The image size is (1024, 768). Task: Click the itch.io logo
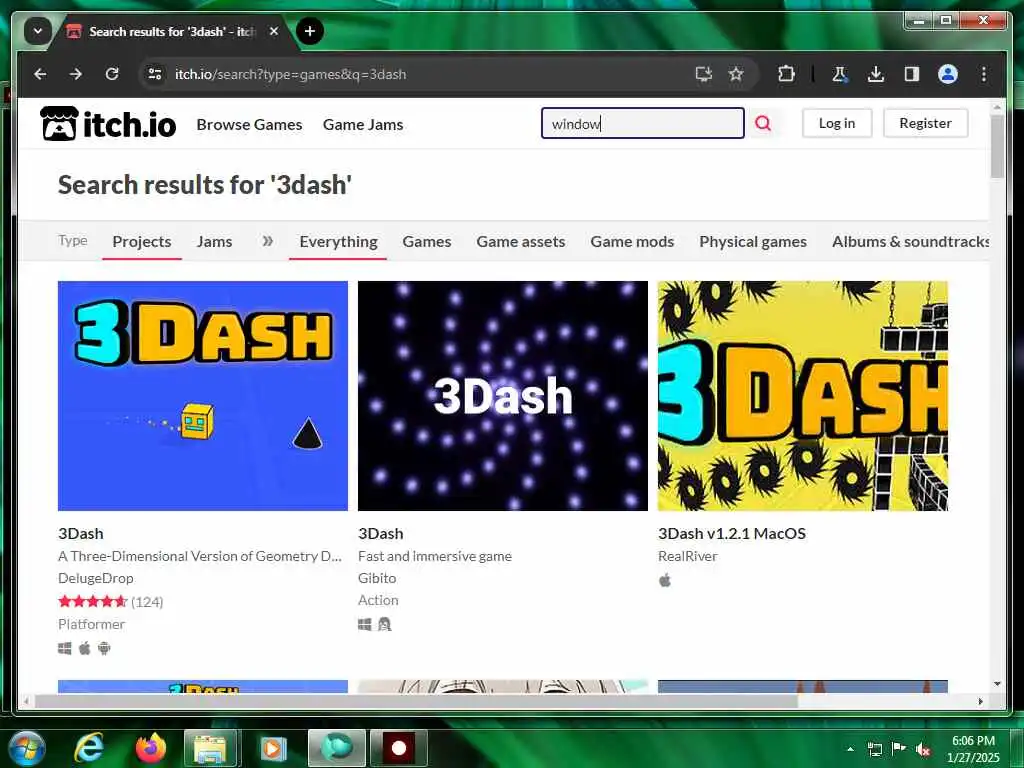tap(108, 123)
